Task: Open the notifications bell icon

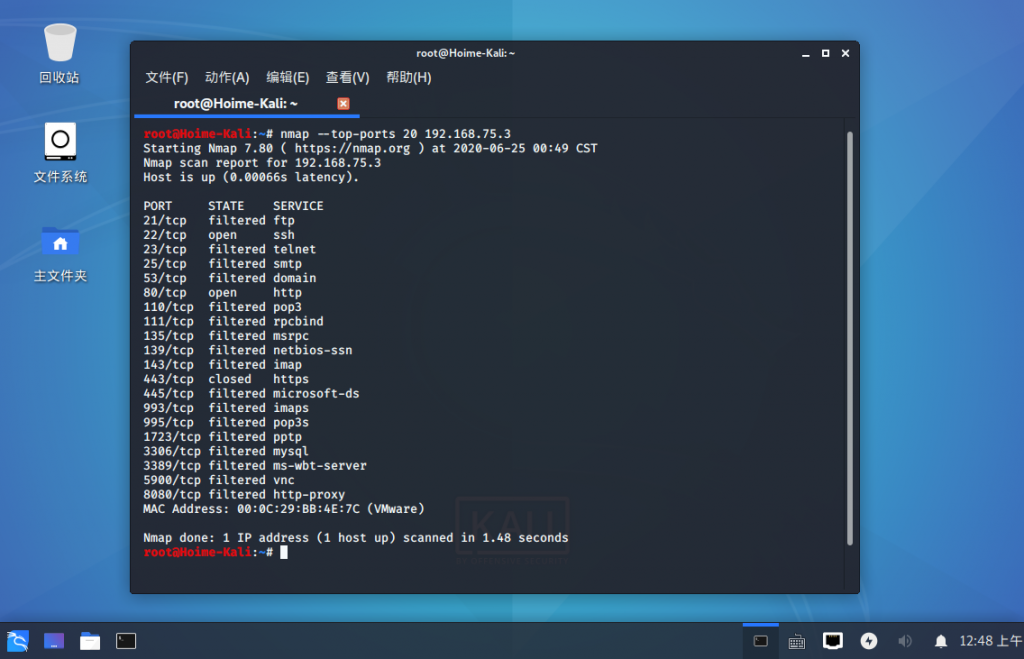Action: [x=940, y=641]
